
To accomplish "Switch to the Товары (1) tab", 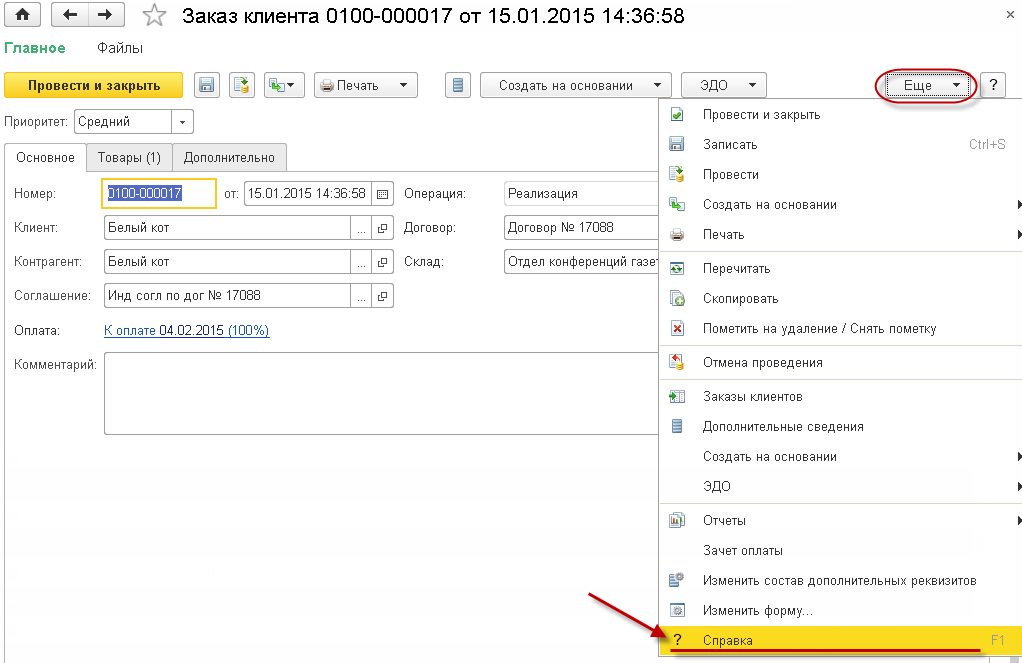I will tap(129, 158).
